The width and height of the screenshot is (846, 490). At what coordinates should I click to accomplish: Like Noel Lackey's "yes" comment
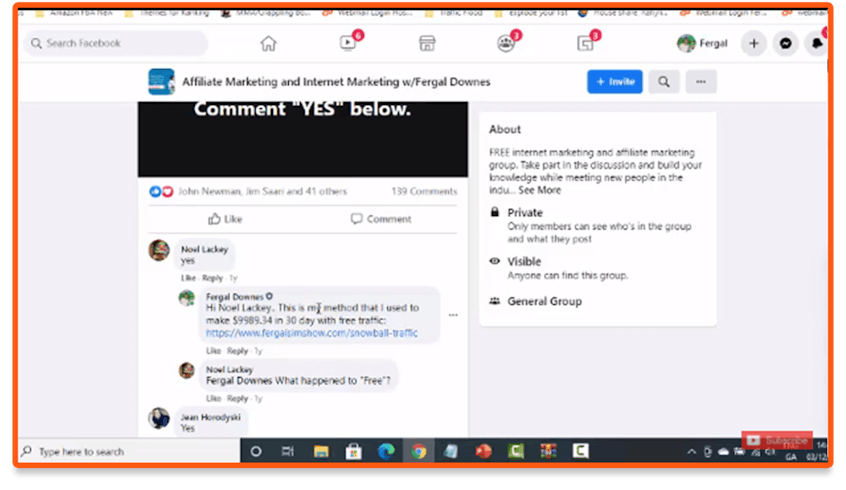pos(188,278)
